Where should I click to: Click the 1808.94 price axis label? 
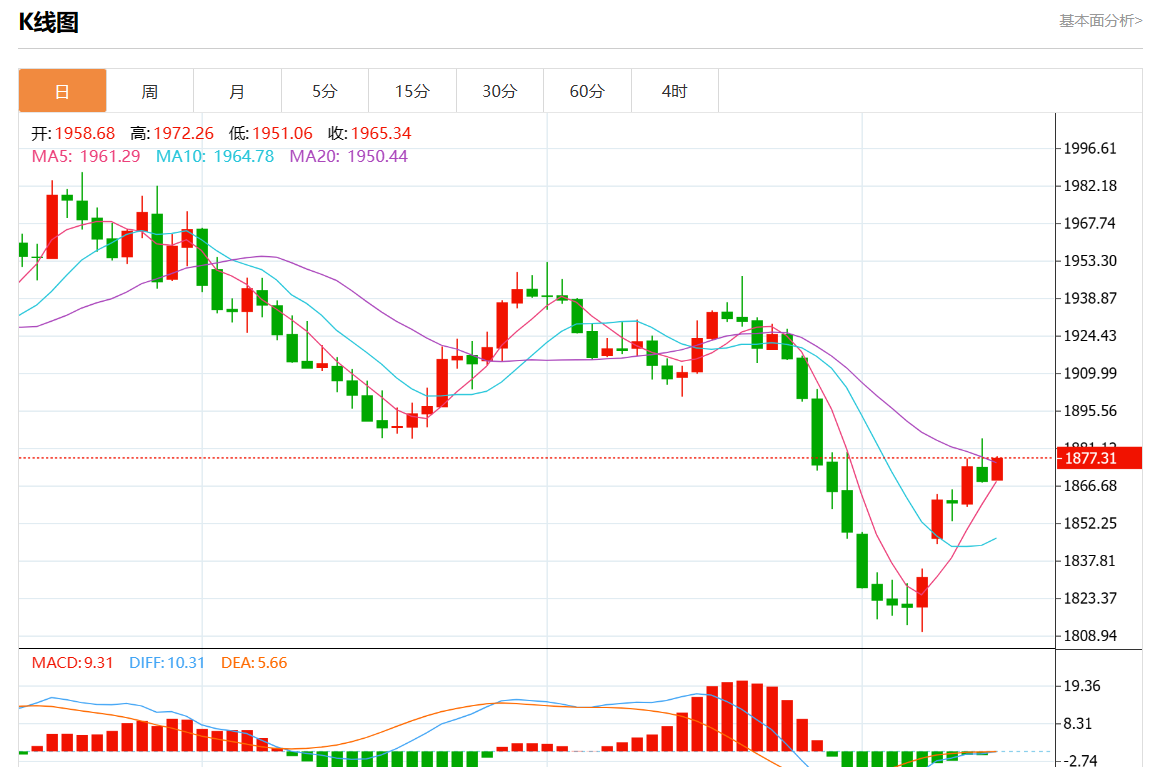coord(1090,636)
